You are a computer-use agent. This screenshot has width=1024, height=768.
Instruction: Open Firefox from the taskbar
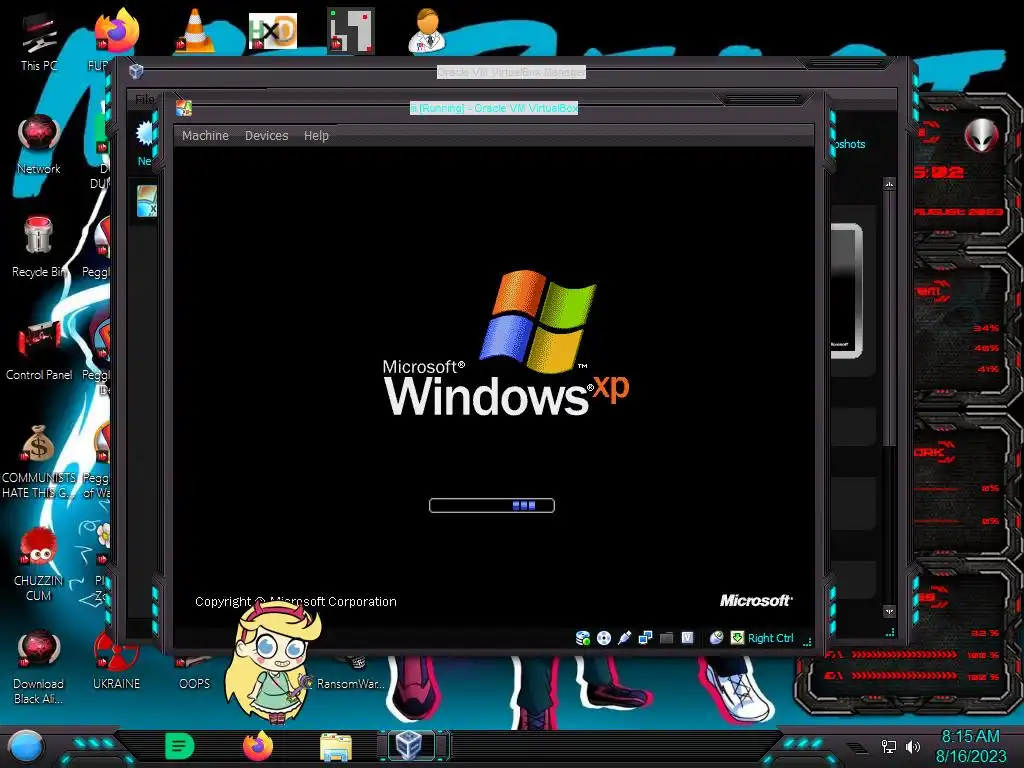(258, 746)
